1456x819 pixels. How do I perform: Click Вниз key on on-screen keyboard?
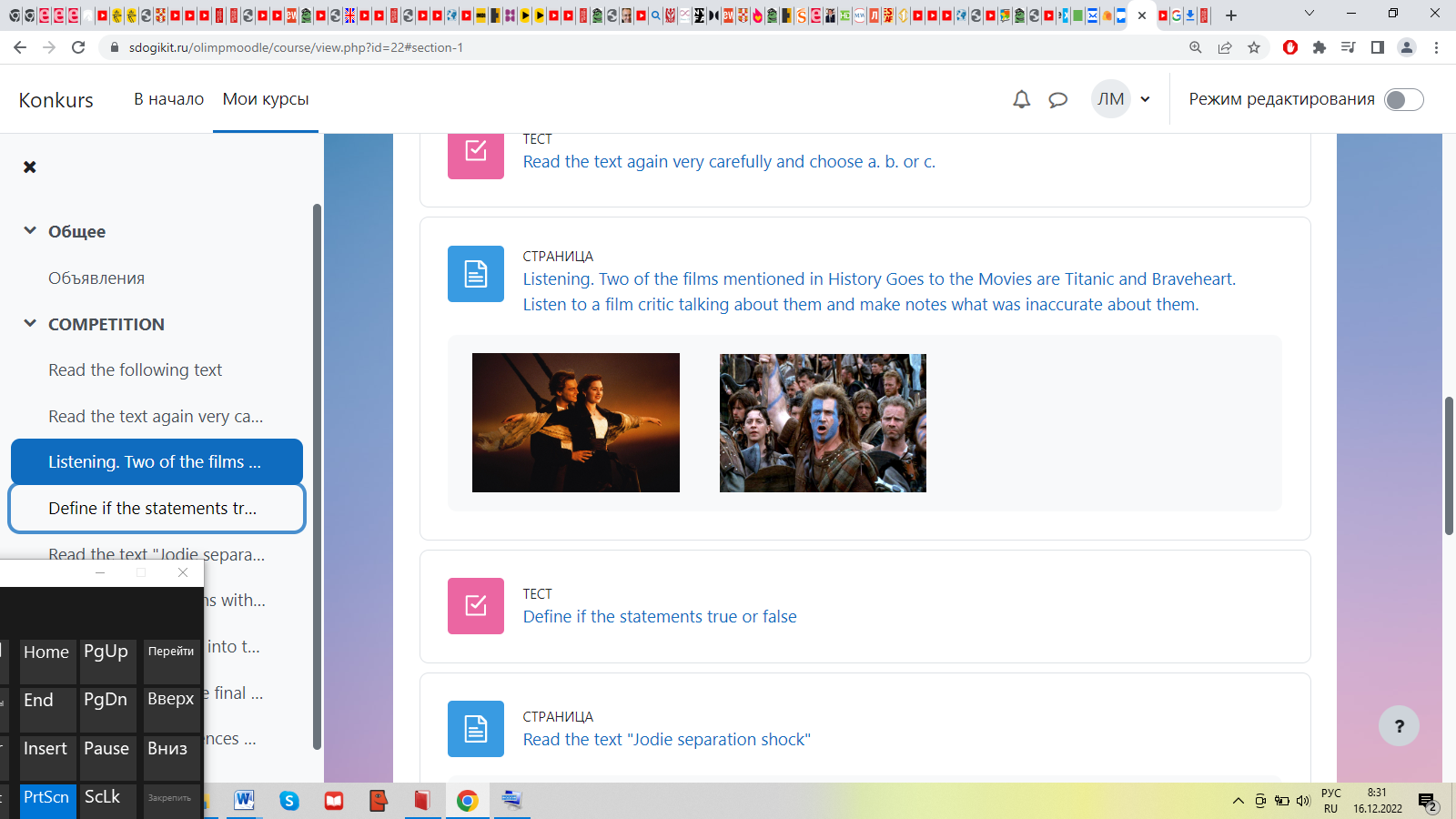[x=171, y=758]
